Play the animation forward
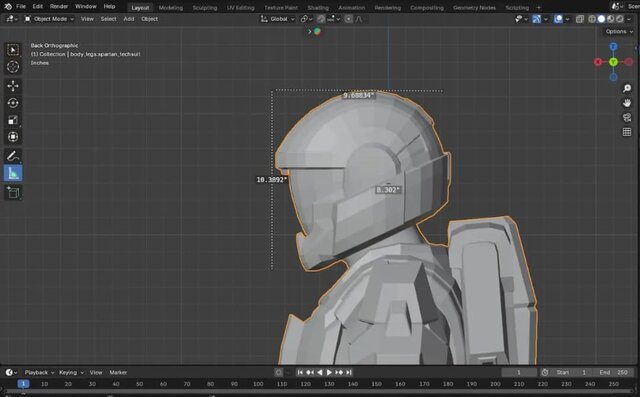 [329, 372]
